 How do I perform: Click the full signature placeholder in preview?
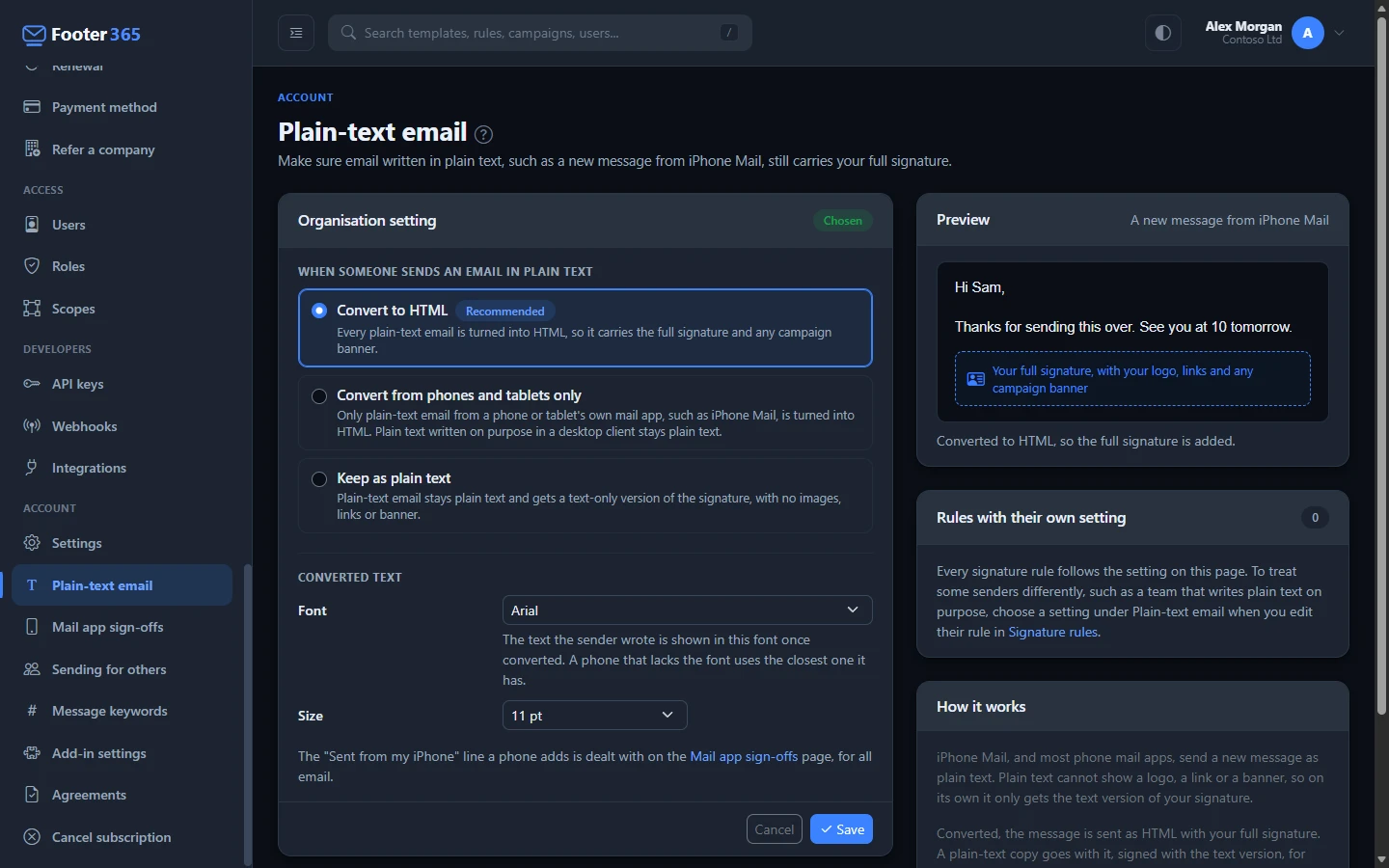pos(1132,379)
